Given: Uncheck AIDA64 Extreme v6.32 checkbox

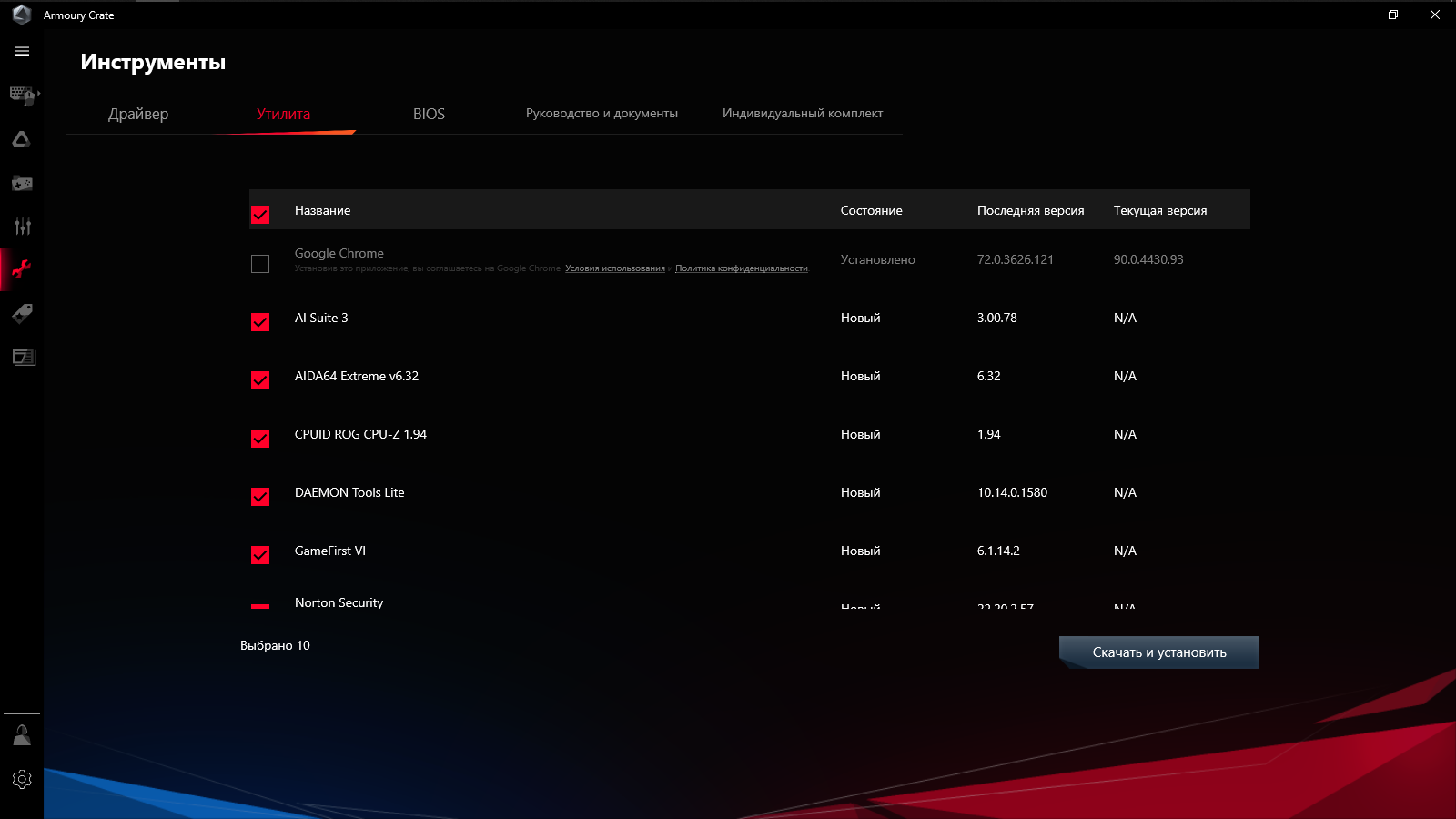Looking at the screenshot, I should [260, 380].
